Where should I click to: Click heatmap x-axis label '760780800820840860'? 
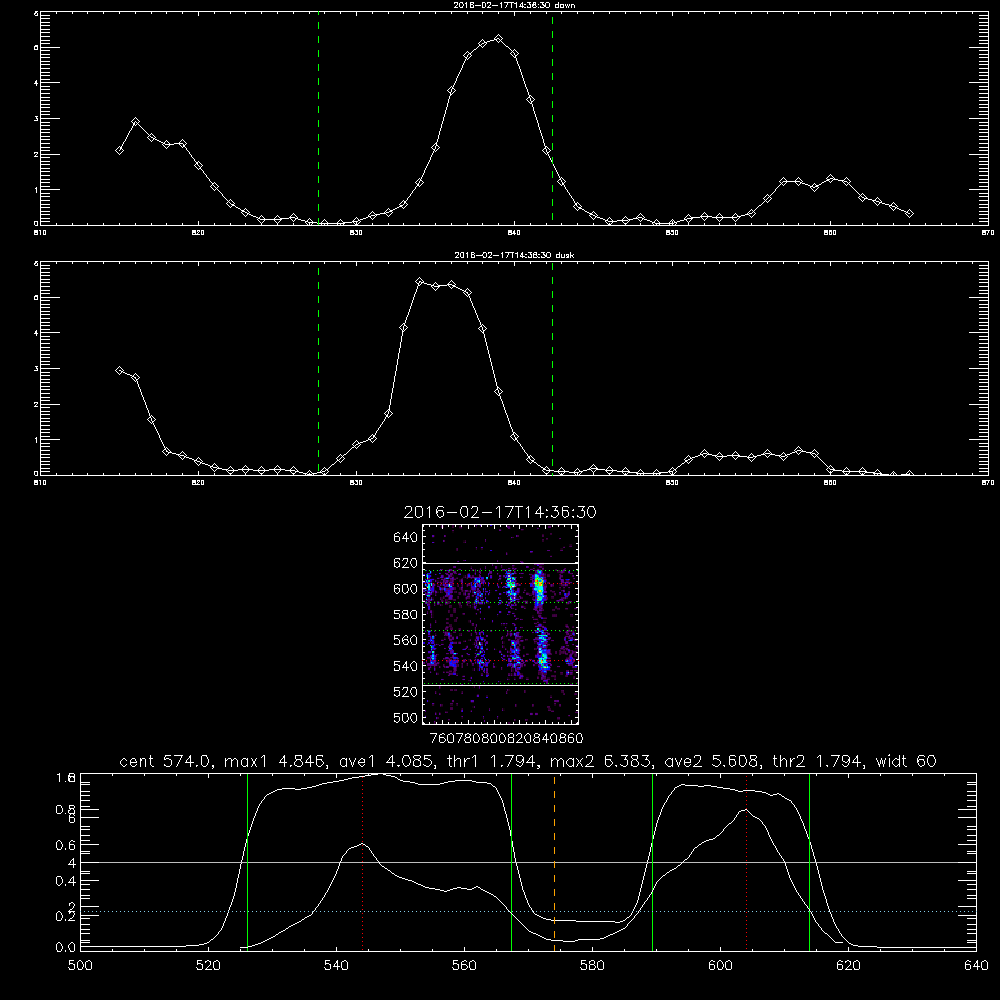pos(506,738)
